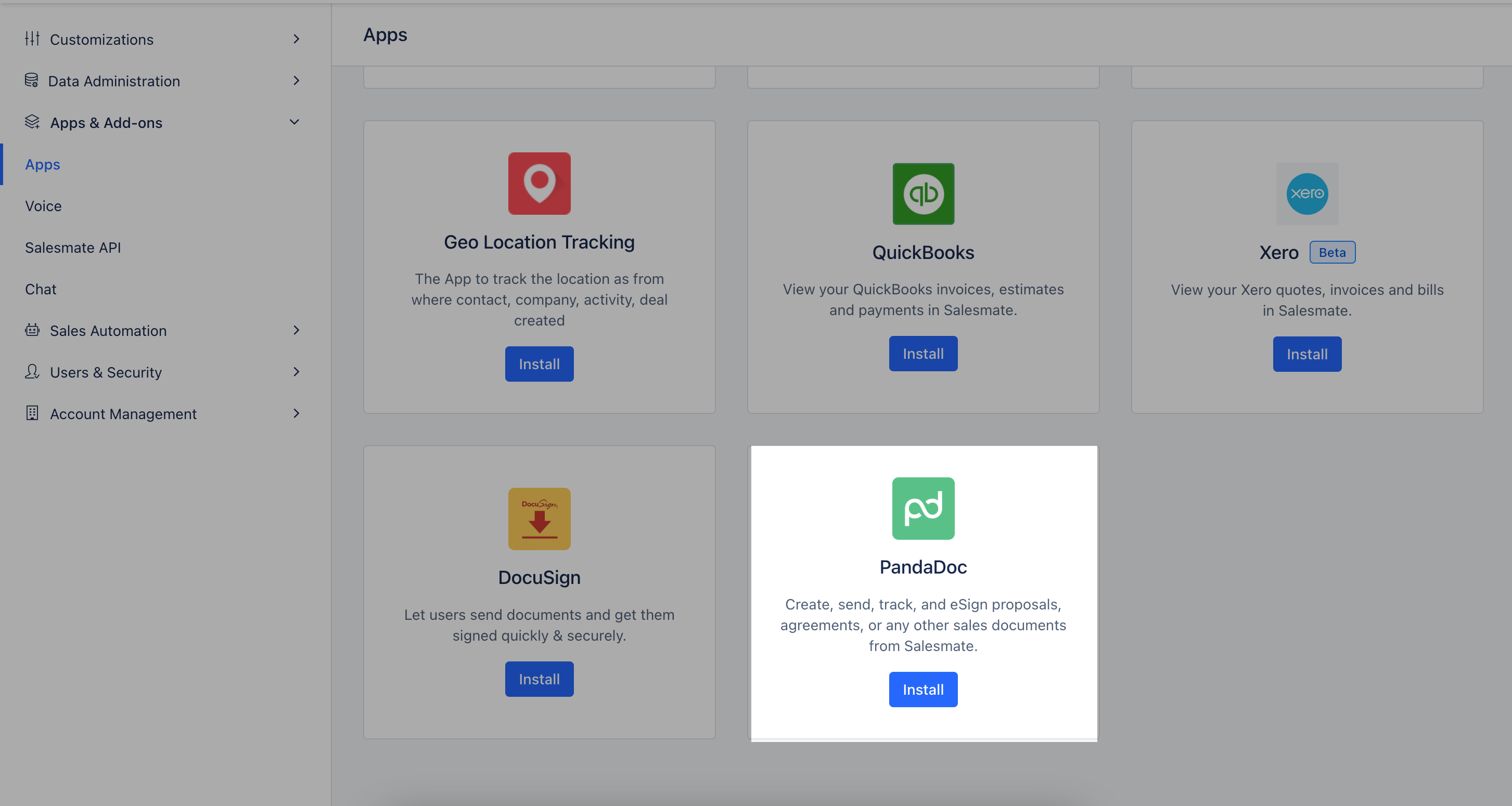Select Account Management menu label

tap(123, 414)
